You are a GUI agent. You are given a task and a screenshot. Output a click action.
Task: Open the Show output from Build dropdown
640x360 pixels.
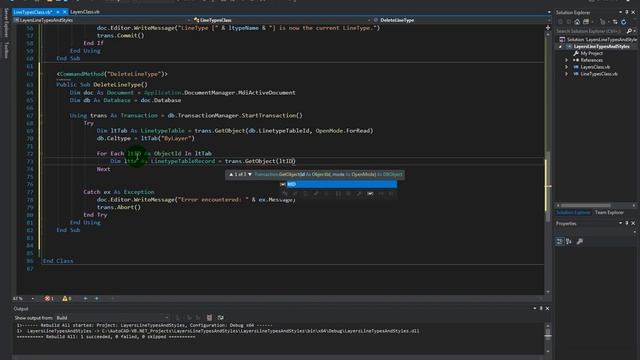(x=113, y=318)
